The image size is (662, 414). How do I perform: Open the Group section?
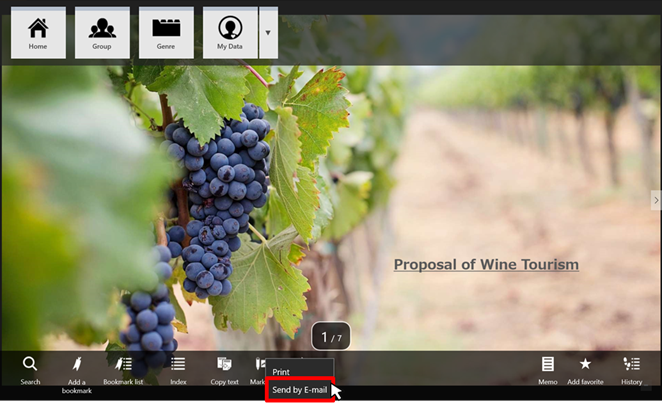click(102, 33)
